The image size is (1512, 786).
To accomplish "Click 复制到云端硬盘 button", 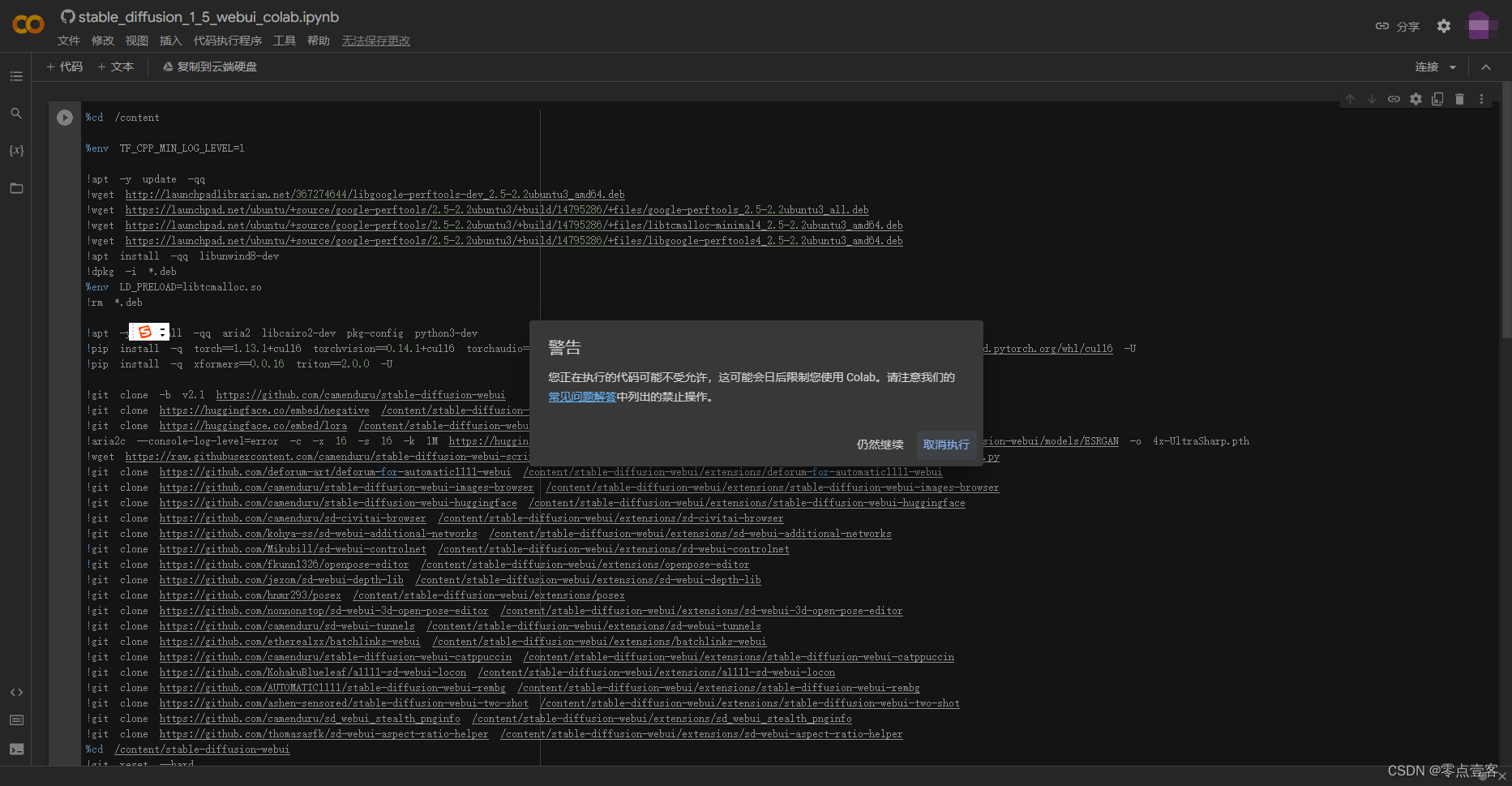I will click(x=210, y=67).
